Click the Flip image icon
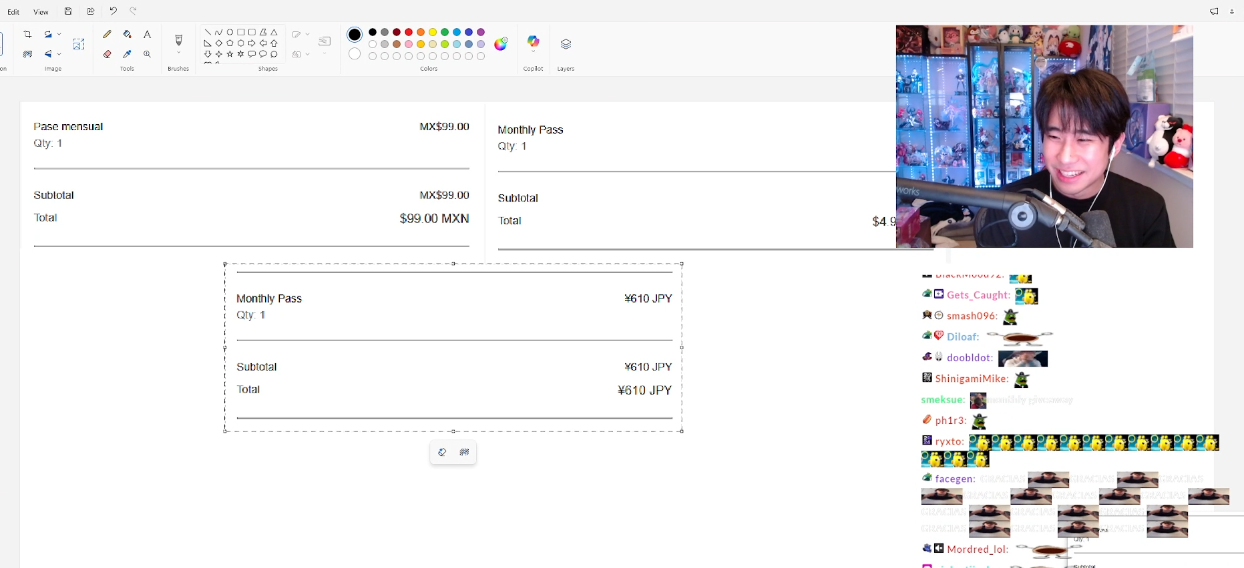Screen dimensions: 1244x568 tap(47, 54)
